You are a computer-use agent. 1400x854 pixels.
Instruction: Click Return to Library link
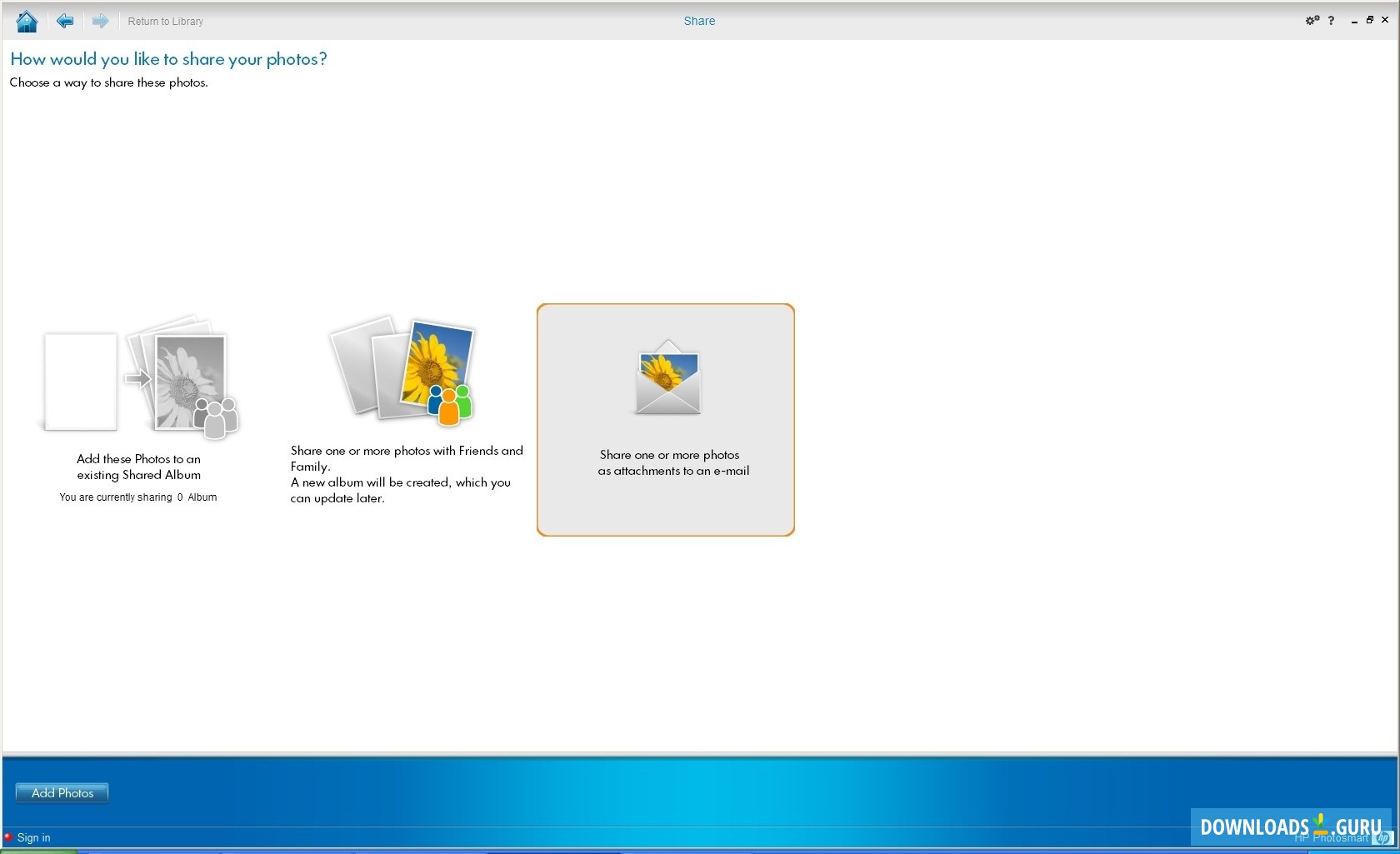click(x=165, y=22)
